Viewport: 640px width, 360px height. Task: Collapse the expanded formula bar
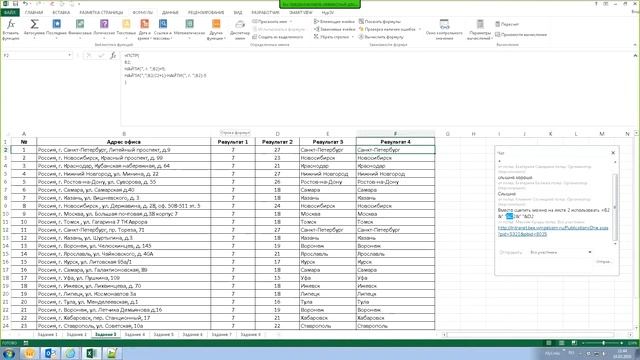(635, 55)
